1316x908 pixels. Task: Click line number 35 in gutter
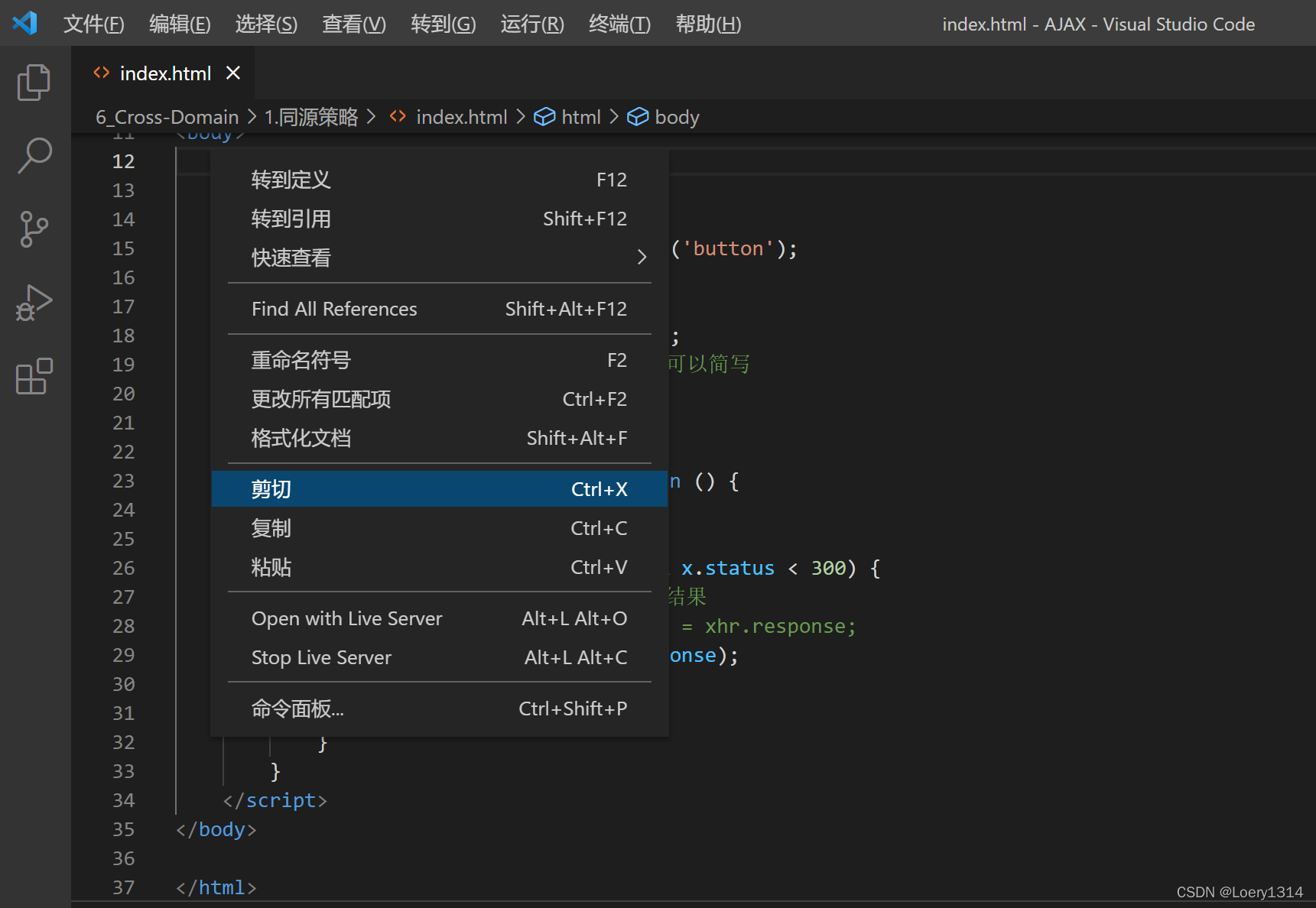pyautogui.click(x=124, y=829)
